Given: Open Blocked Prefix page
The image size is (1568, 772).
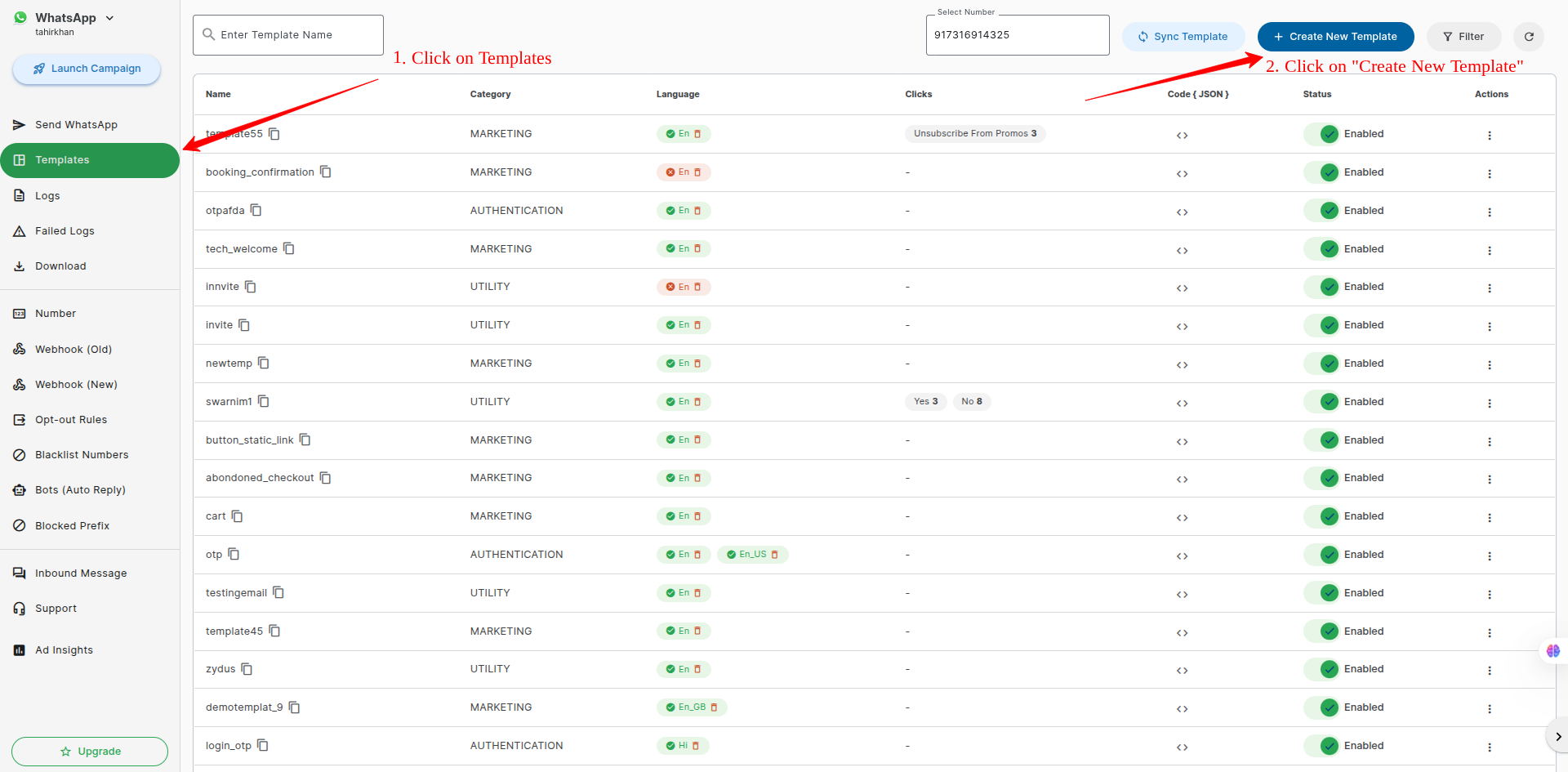Looking at the screenshot, I should tap(90, 526).
